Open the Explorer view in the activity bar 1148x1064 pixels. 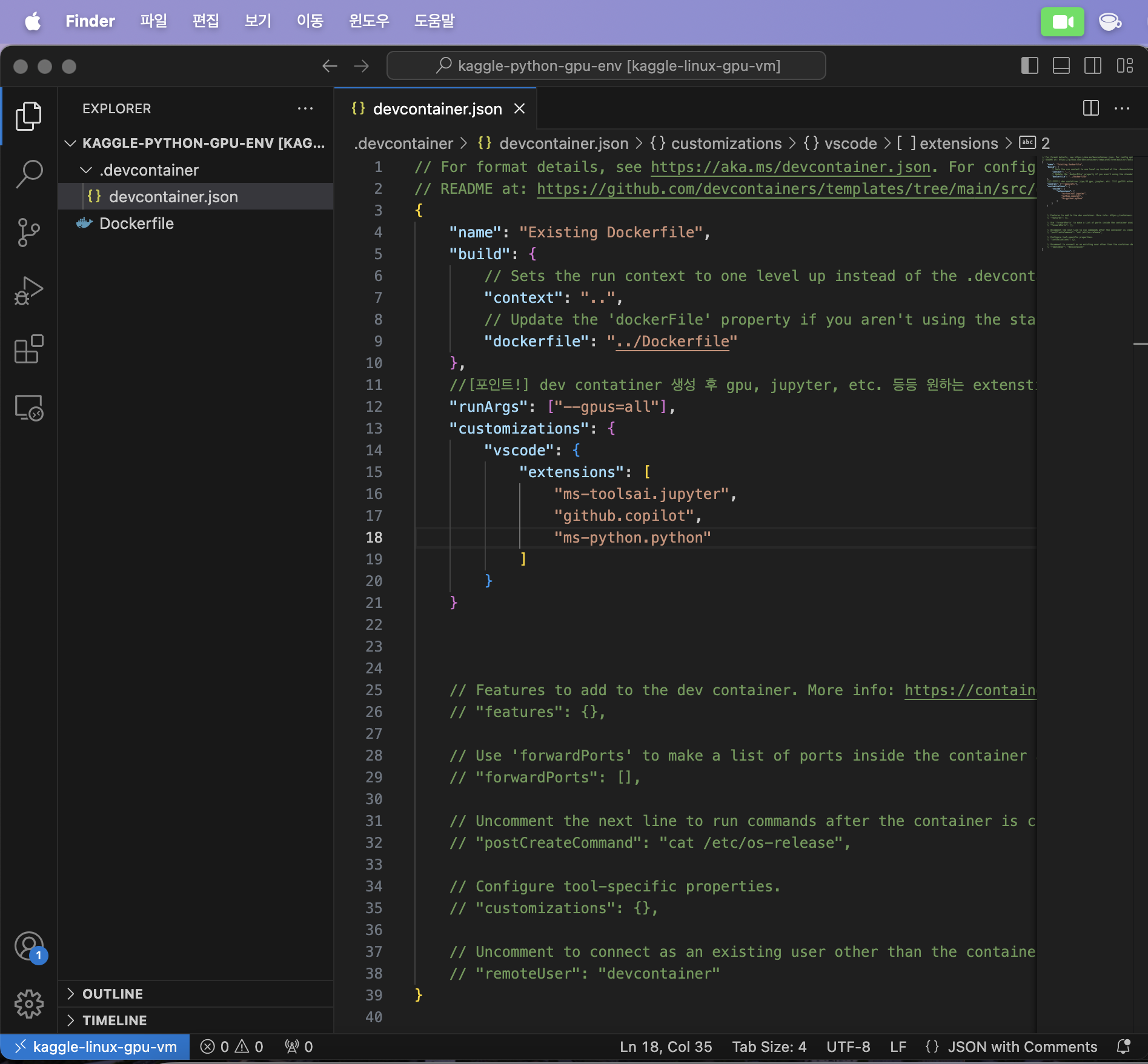point(28,116)
